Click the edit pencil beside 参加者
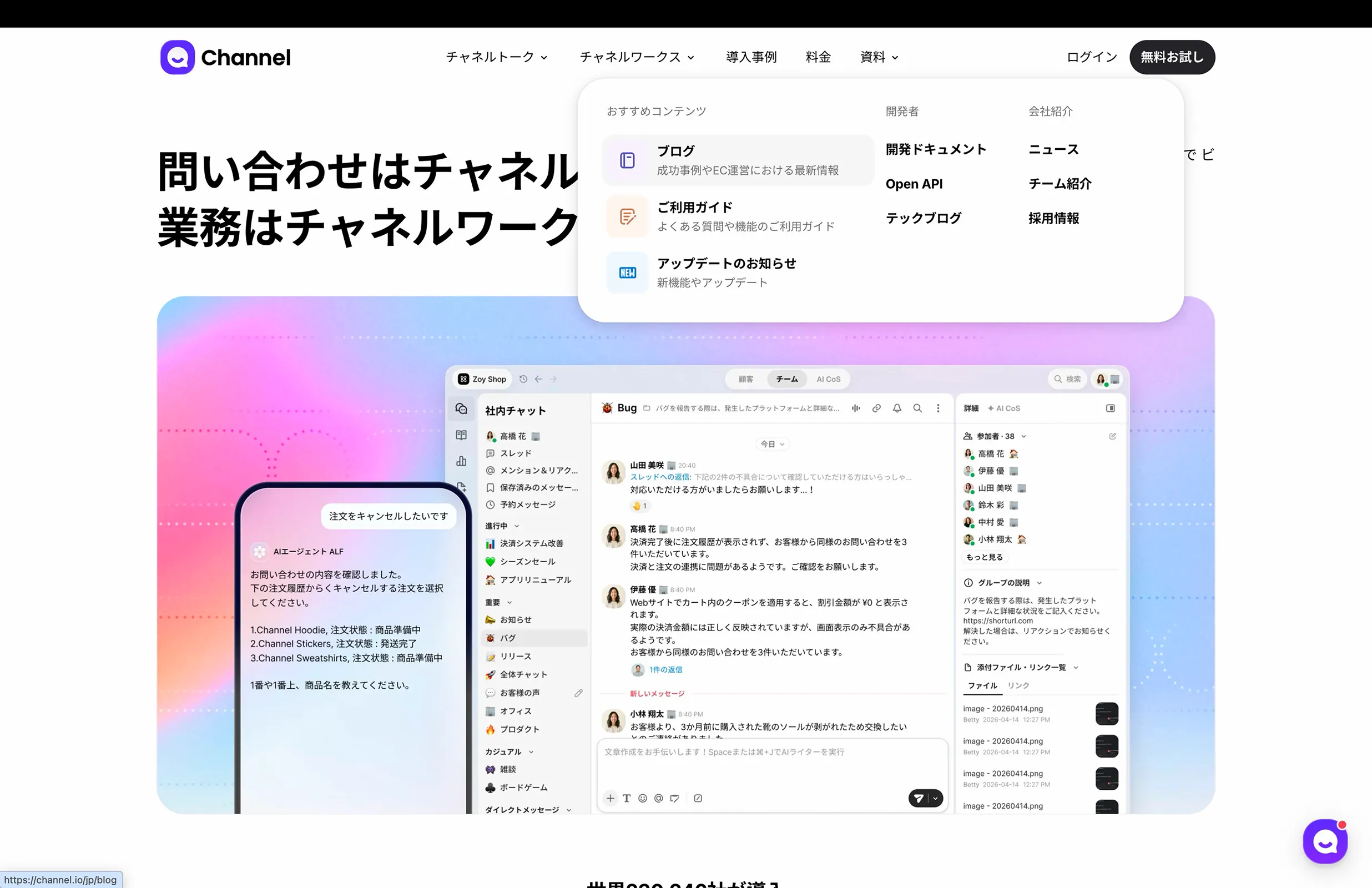1372x888 pixels. tap(1113, 436)
